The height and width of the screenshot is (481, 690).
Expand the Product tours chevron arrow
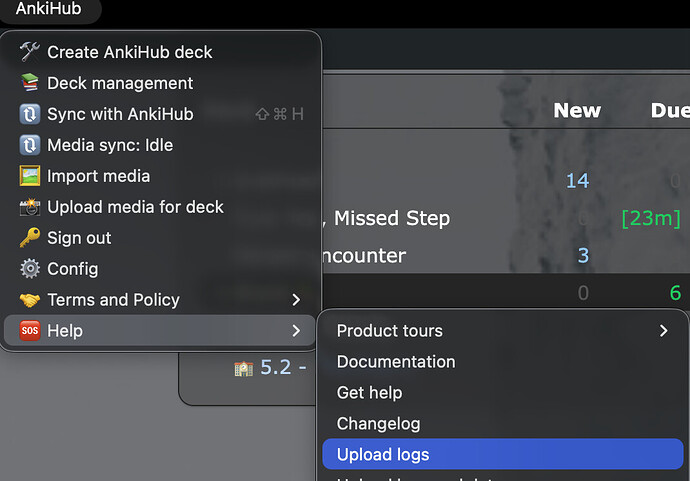pos(664,330)
